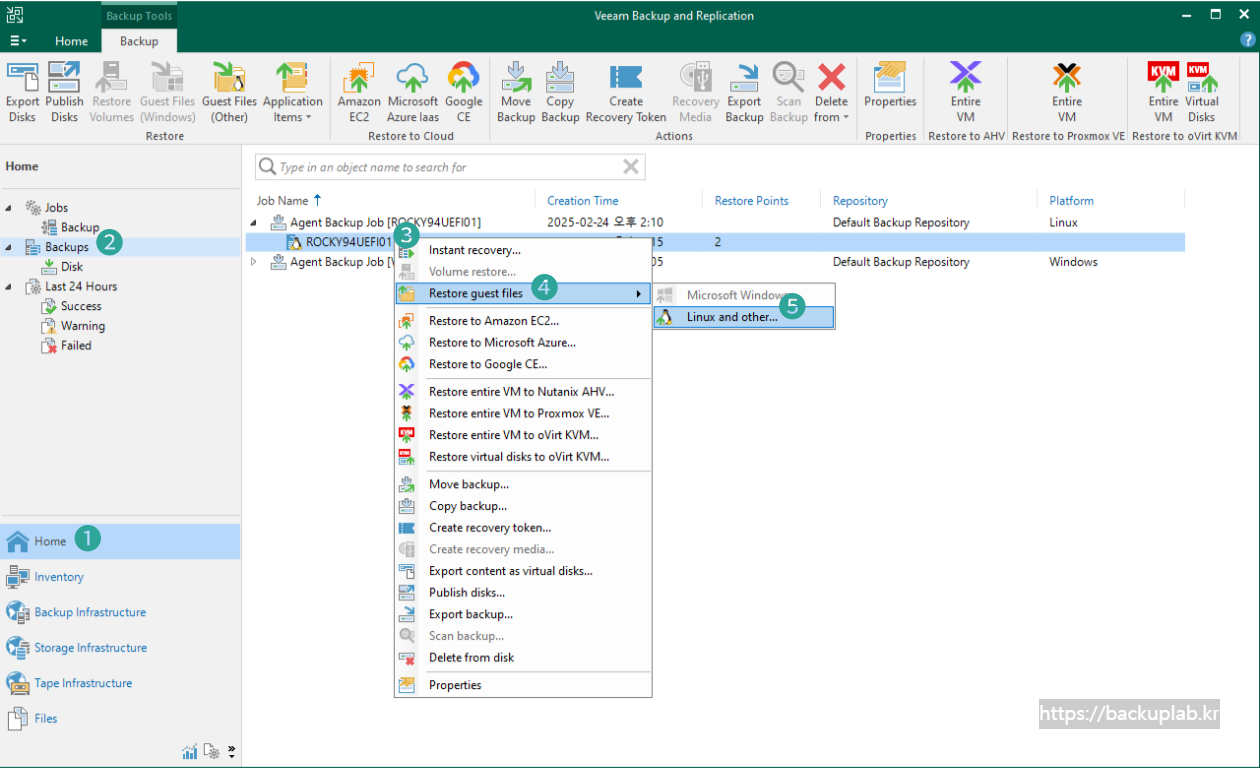Viewport: 1260px width, 769px height.
Task: Open Application Items ribbon dropdown
Action: click(x=293, y=92)
